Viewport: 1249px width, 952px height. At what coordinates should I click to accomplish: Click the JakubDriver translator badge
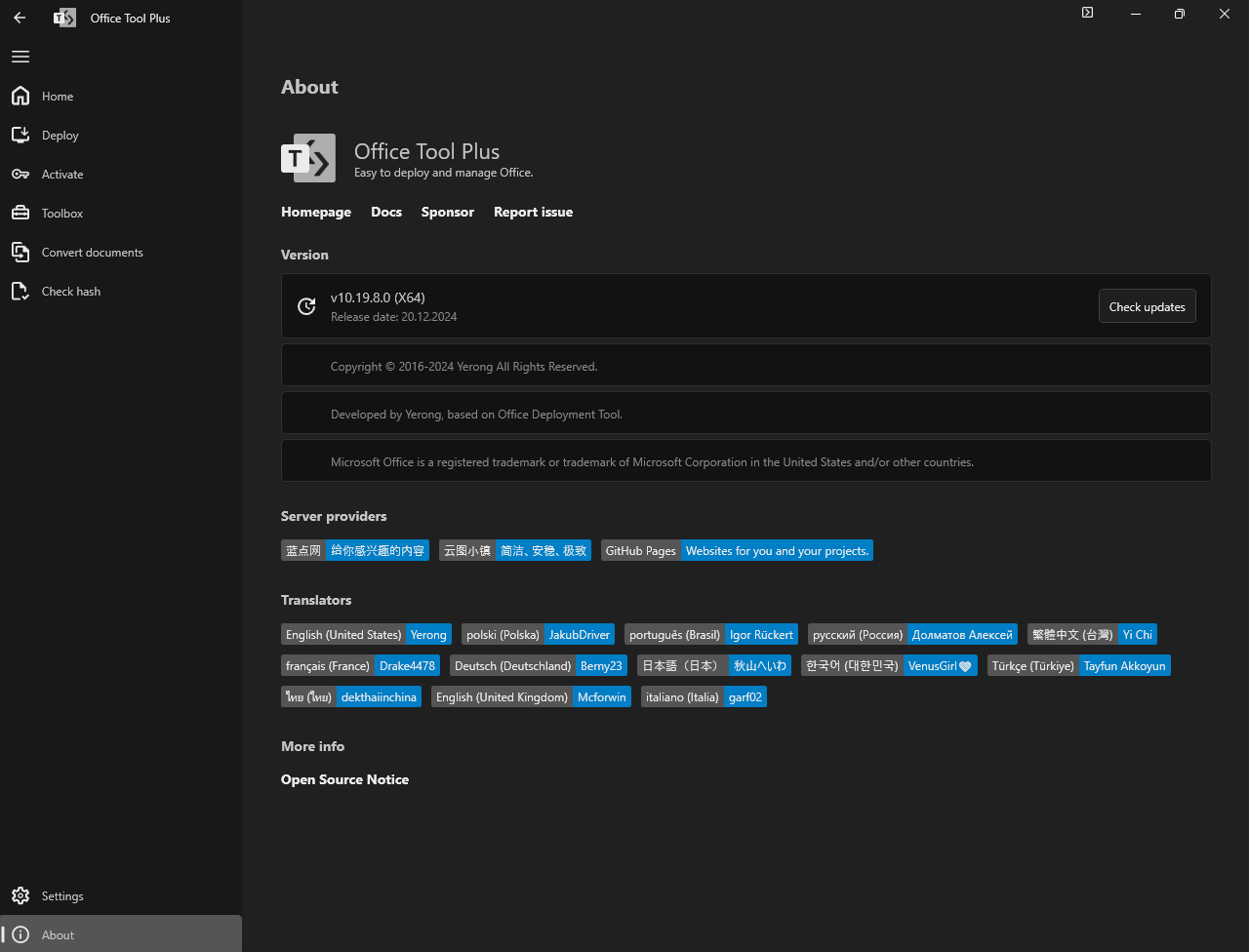pos(538,634)
